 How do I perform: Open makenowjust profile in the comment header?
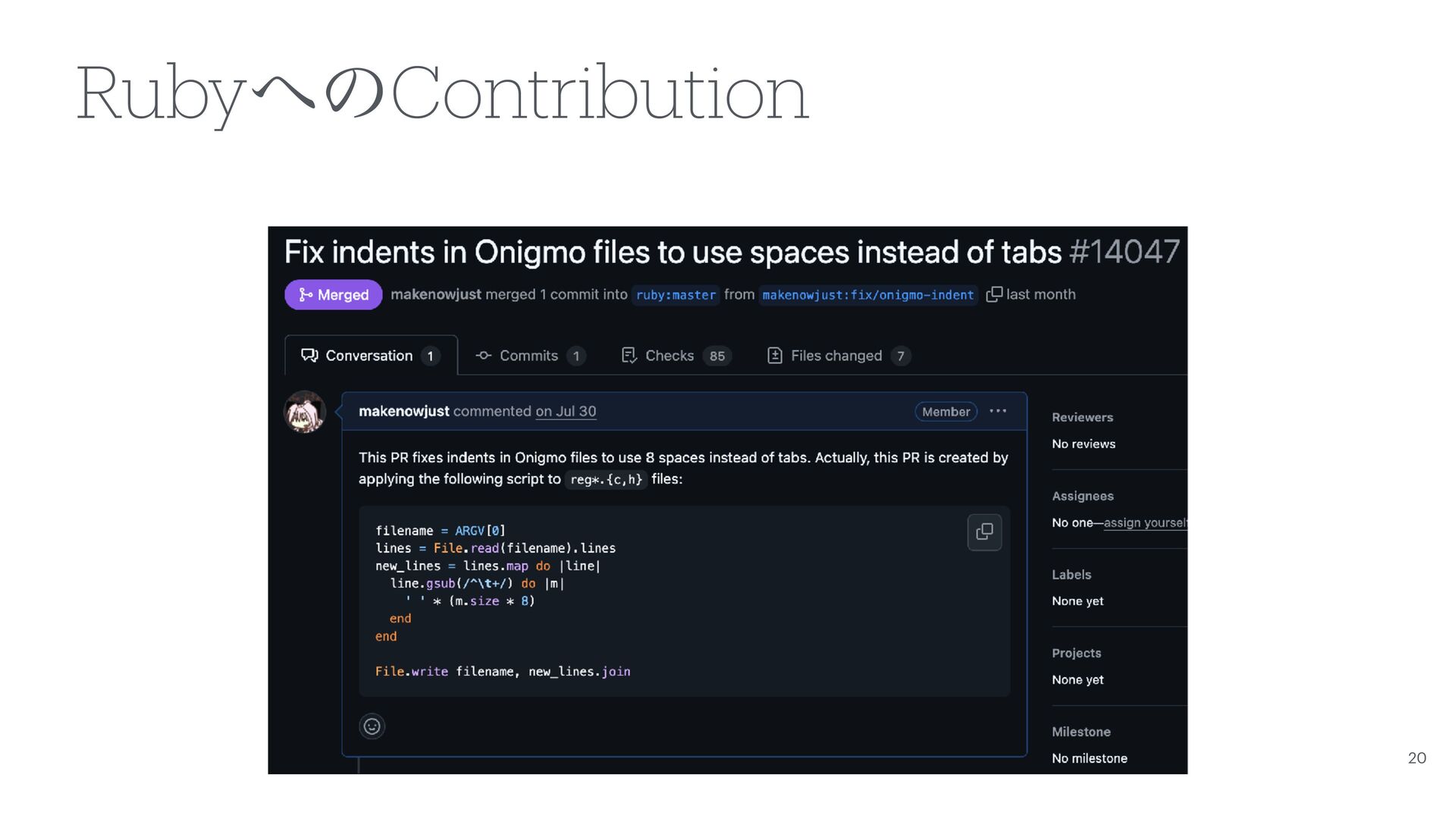click(x=403, y=411)
